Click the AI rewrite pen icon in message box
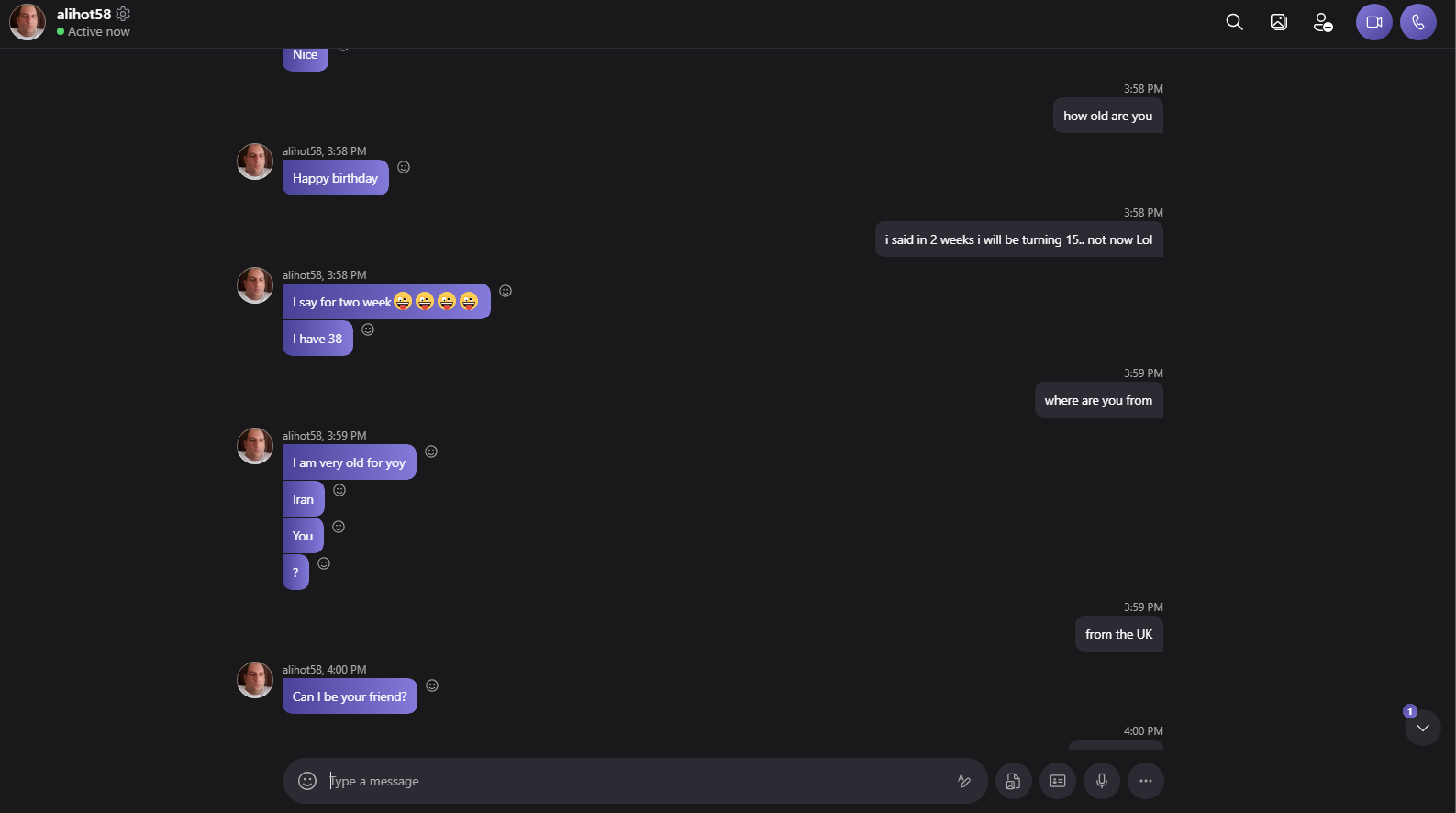The width and height of the screenshot is (1456, 813). [x=964, y=781]
